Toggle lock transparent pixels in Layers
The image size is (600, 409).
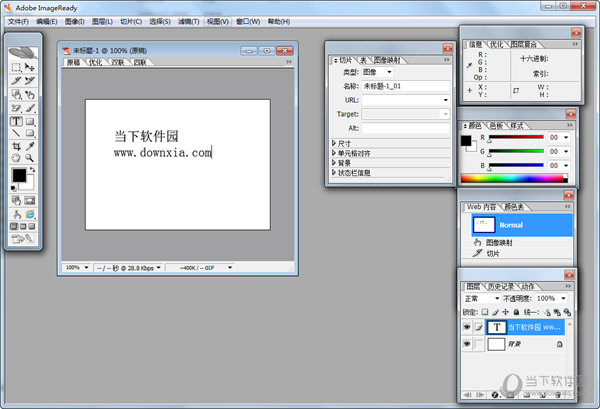[485, 312]
